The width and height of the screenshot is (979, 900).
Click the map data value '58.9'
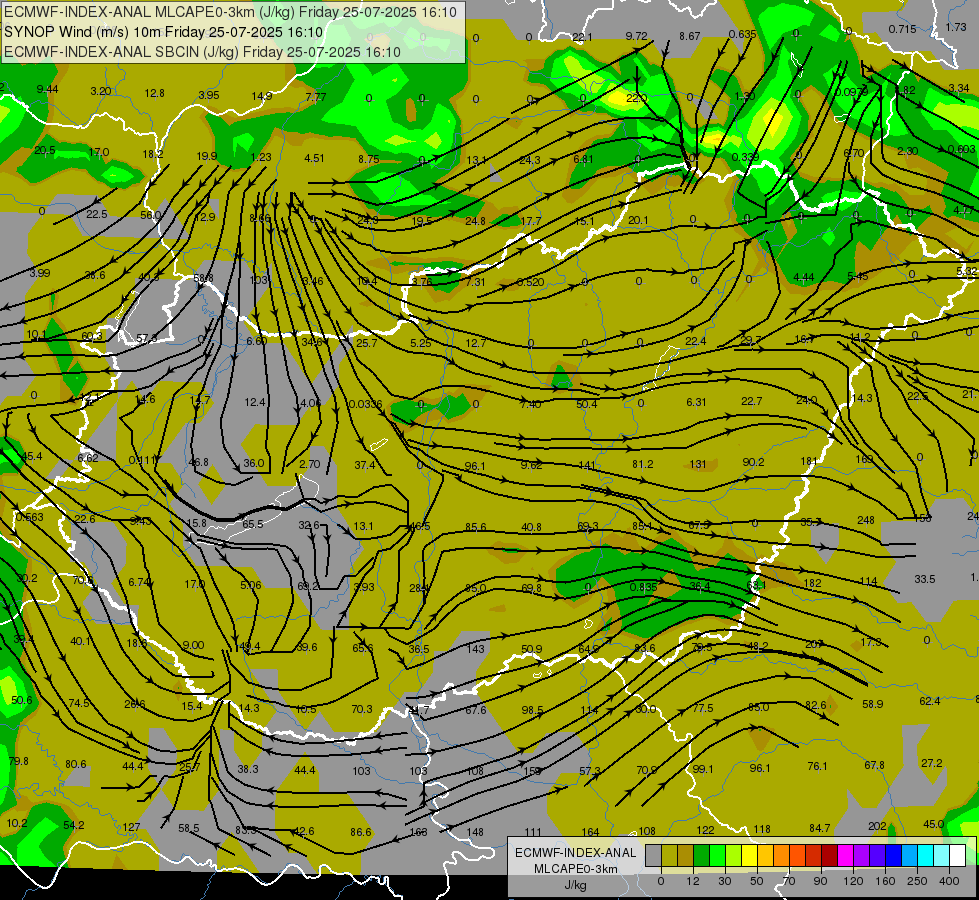pyautogui.click(x=873, y=704)
